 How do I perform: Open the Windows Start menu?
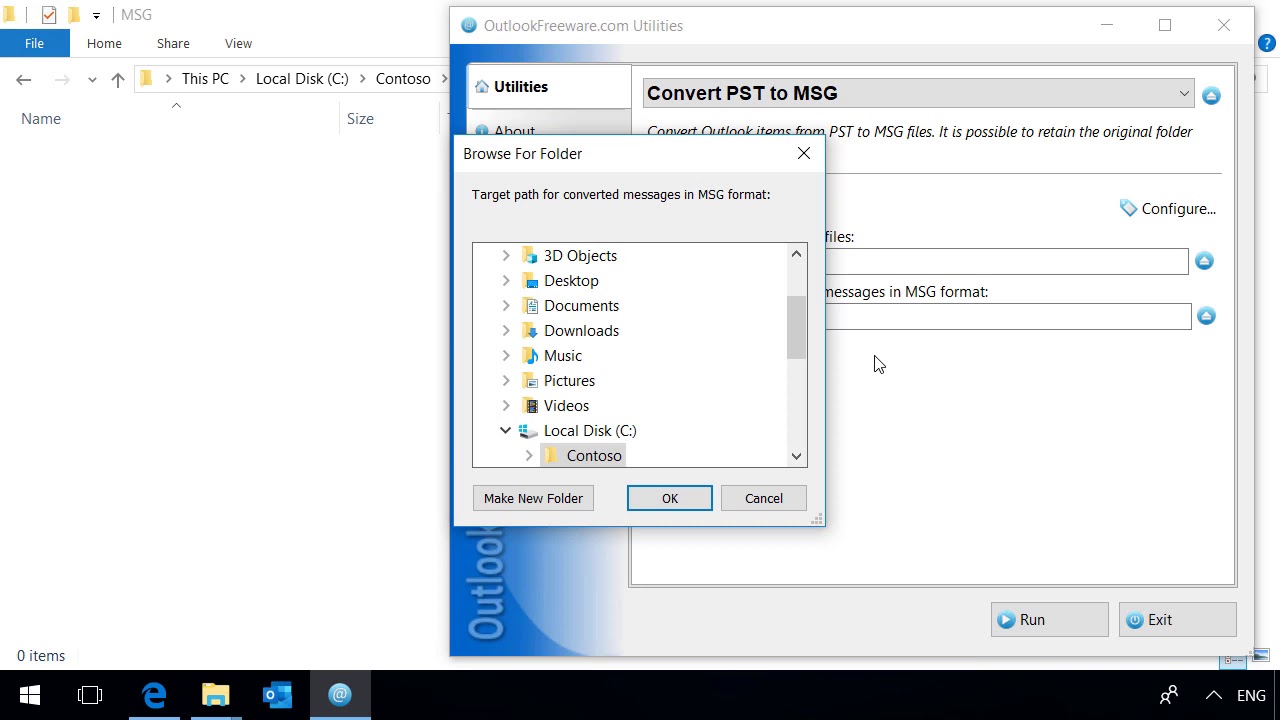30,695
